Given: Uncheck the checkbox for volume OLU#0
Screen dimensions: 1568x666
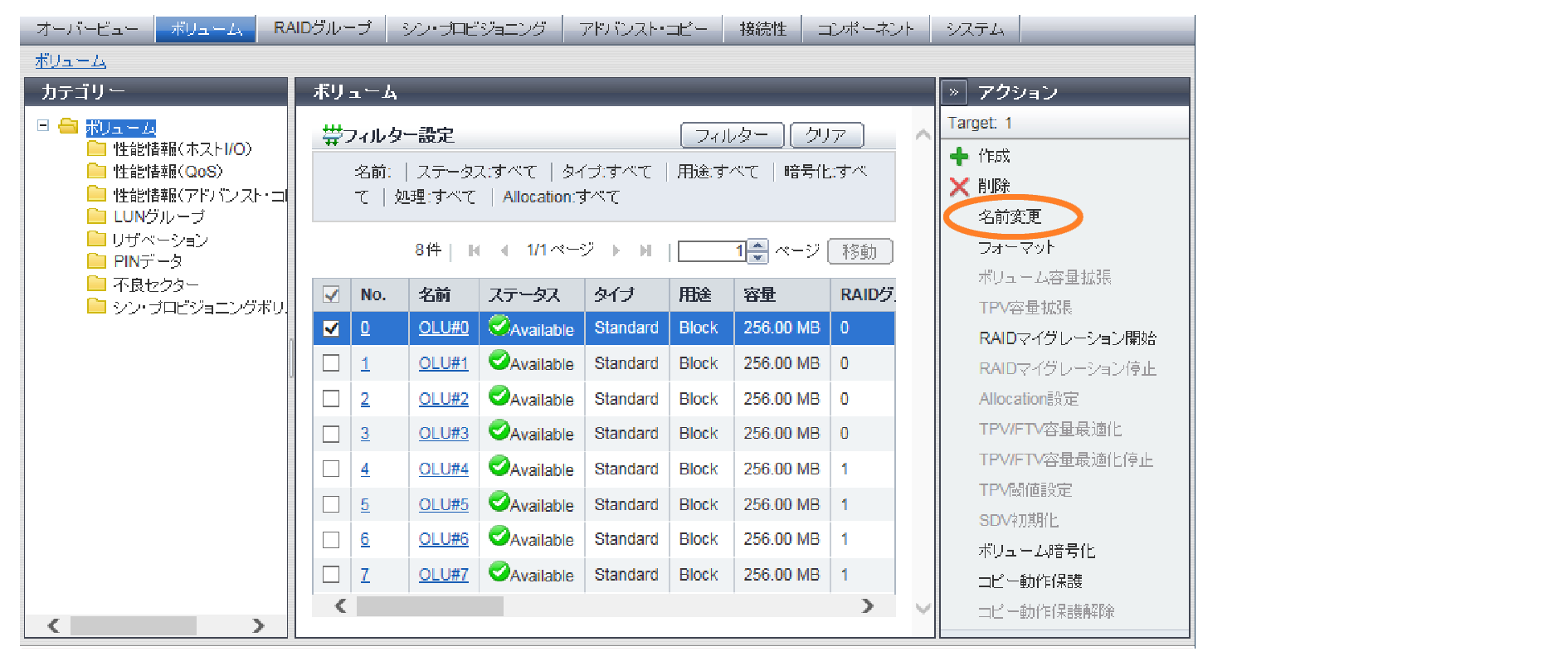Looking at the screenshot, I should [331, 328].
